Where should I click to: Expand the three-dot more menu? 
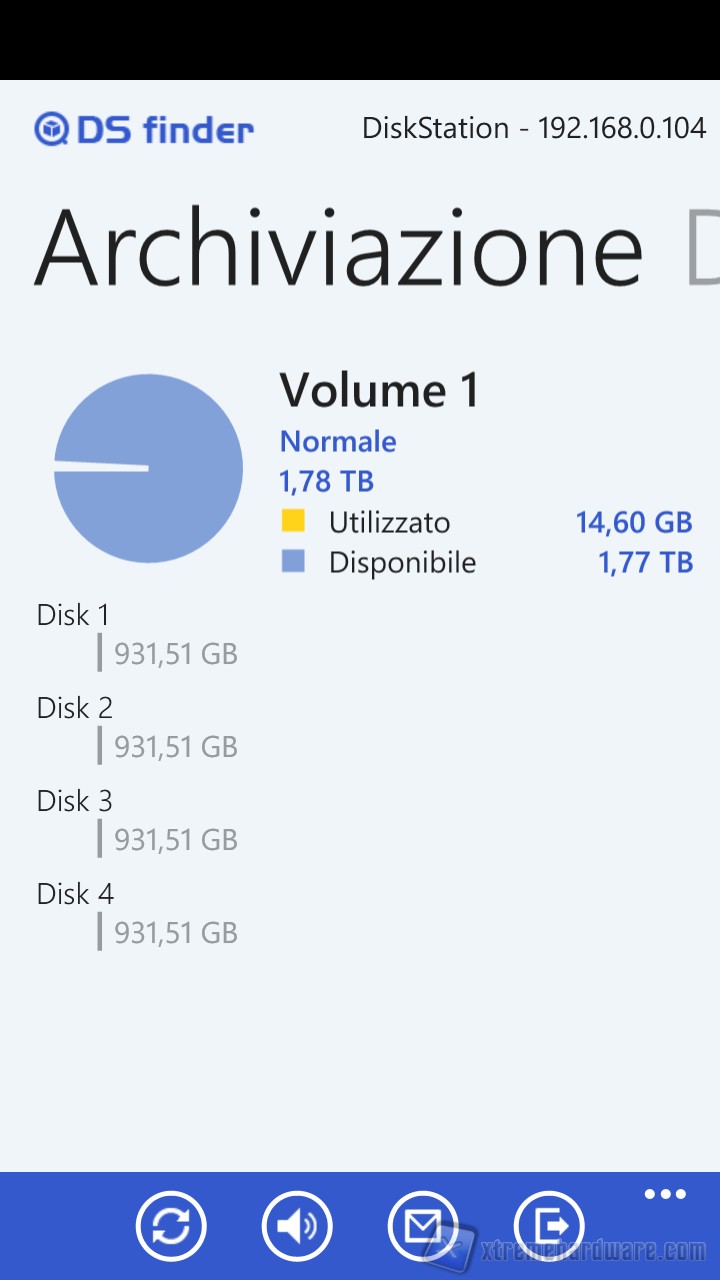point(665,1194)
